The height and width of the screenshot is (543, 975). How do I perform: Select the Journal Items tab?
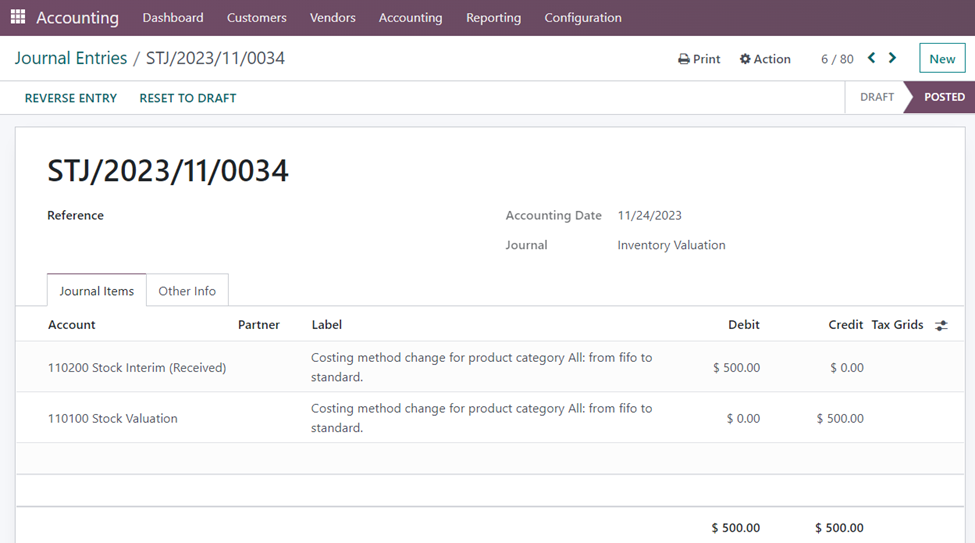(97, 291)
